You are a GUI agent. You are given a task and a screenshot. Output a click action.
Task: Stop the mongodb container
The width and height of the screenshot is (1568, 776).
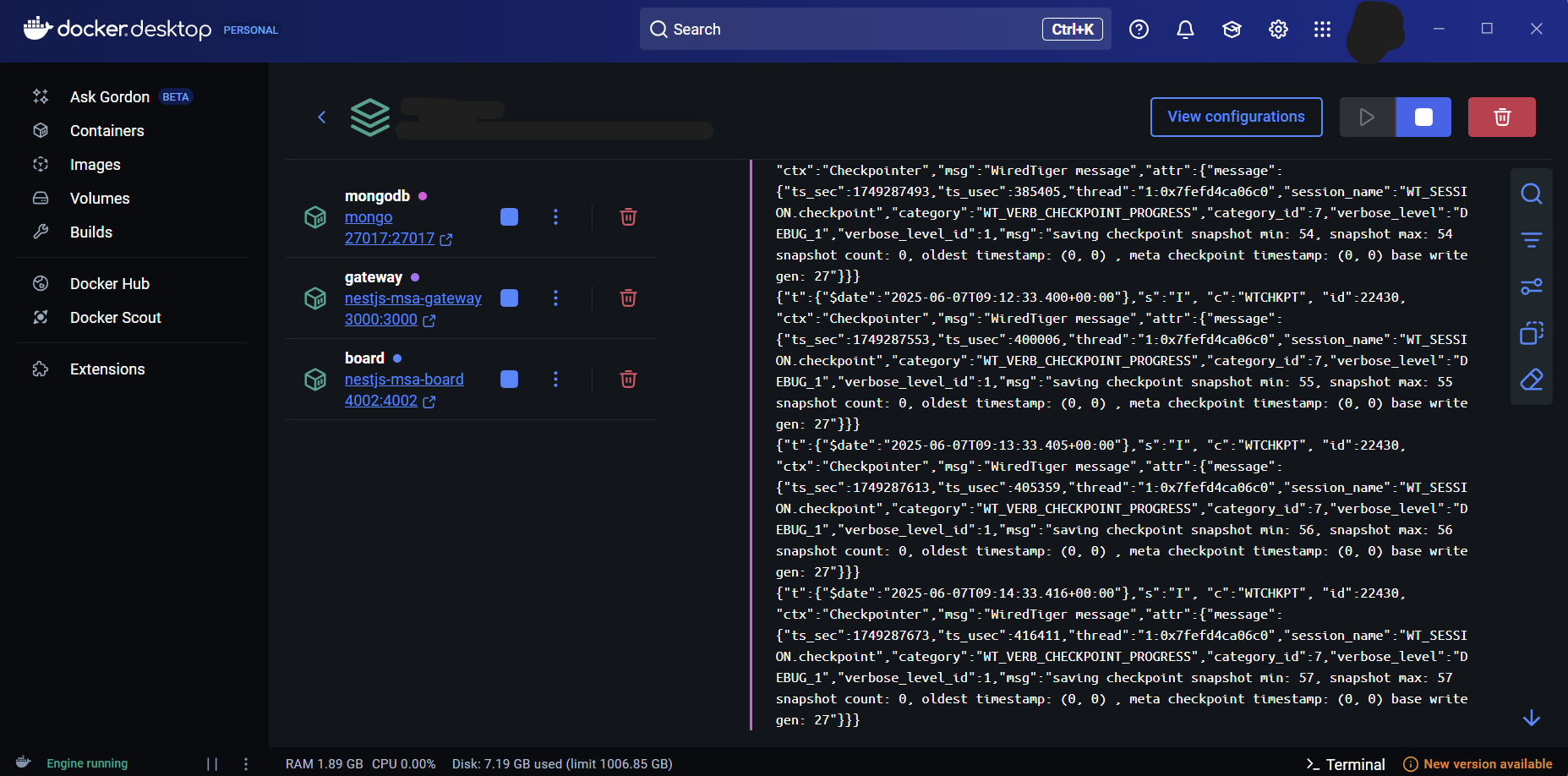click(509, 216)
